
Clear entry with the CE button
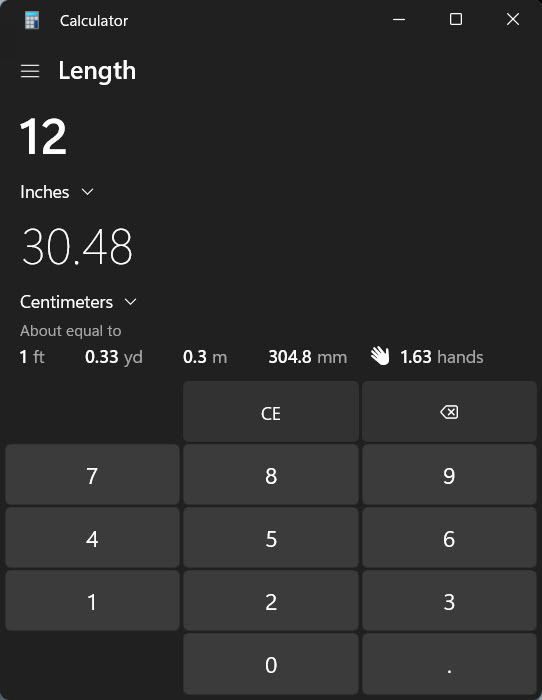tap(271, 412)
